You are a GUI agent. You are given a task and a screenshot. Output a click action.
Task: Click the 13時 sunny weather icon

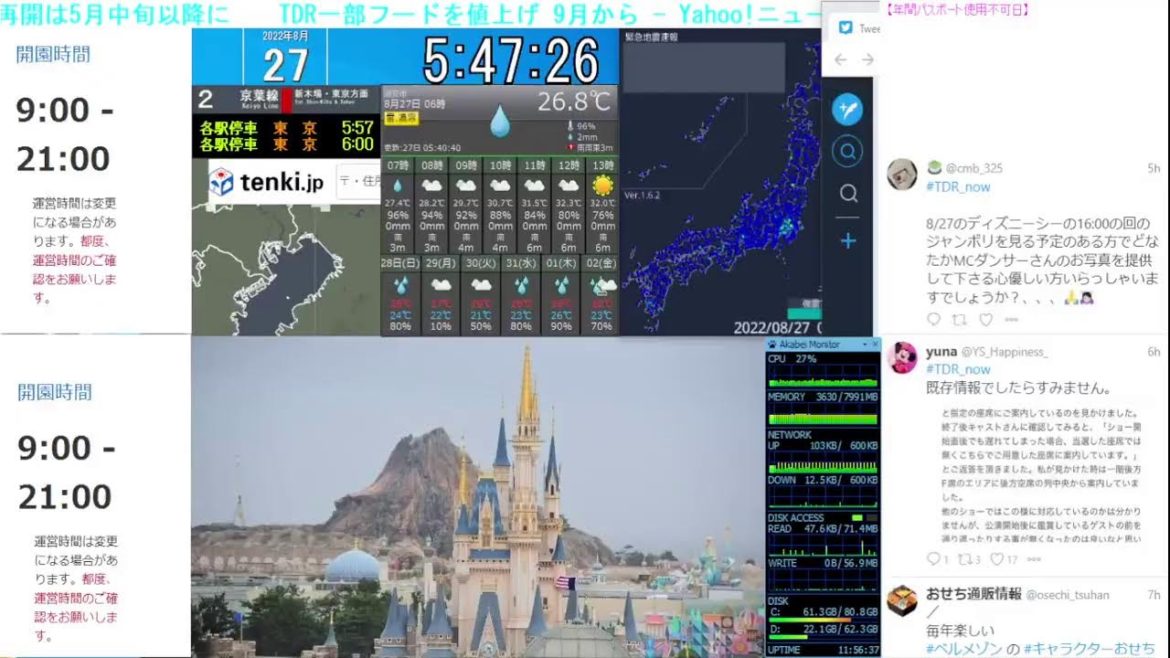pyautogui.click(x=602, y=185)
